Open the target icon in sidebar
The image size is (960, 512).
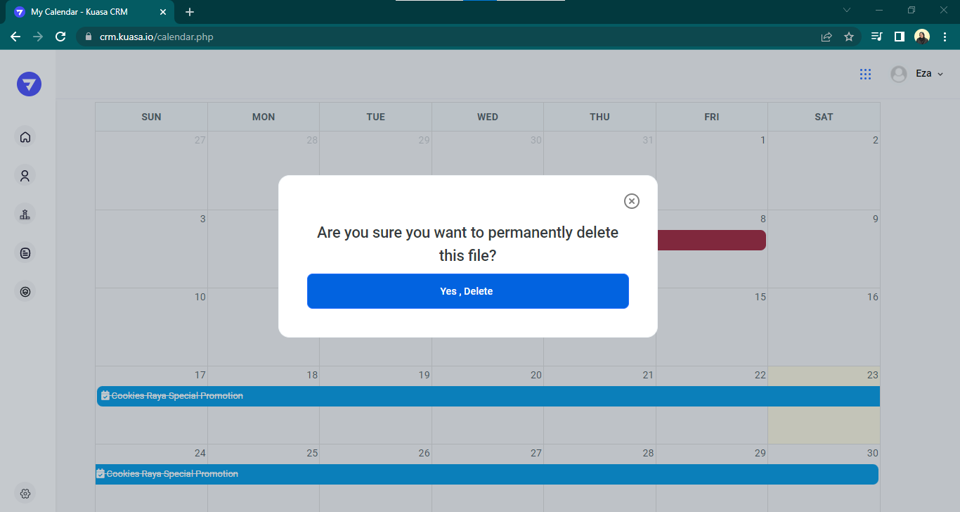pyautogui.click(x=26, y=292)
